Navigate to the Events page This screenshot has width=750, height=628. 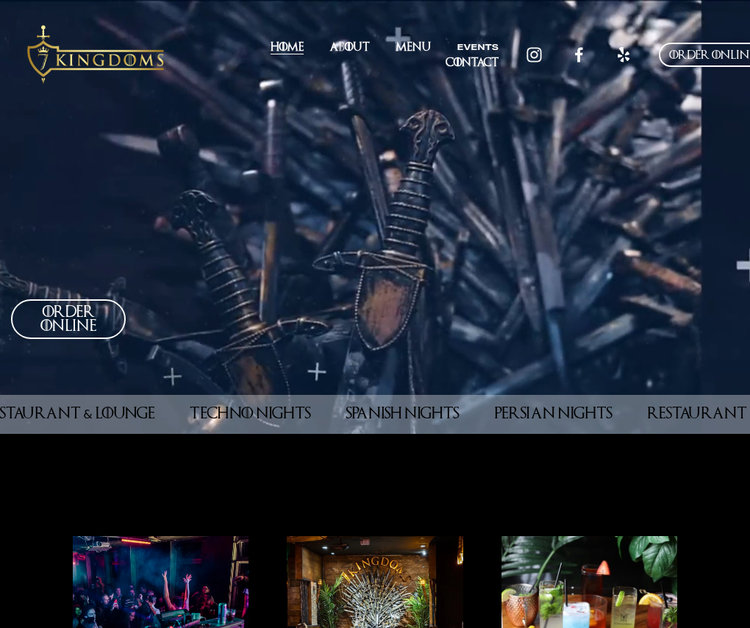tap(477, 47)
